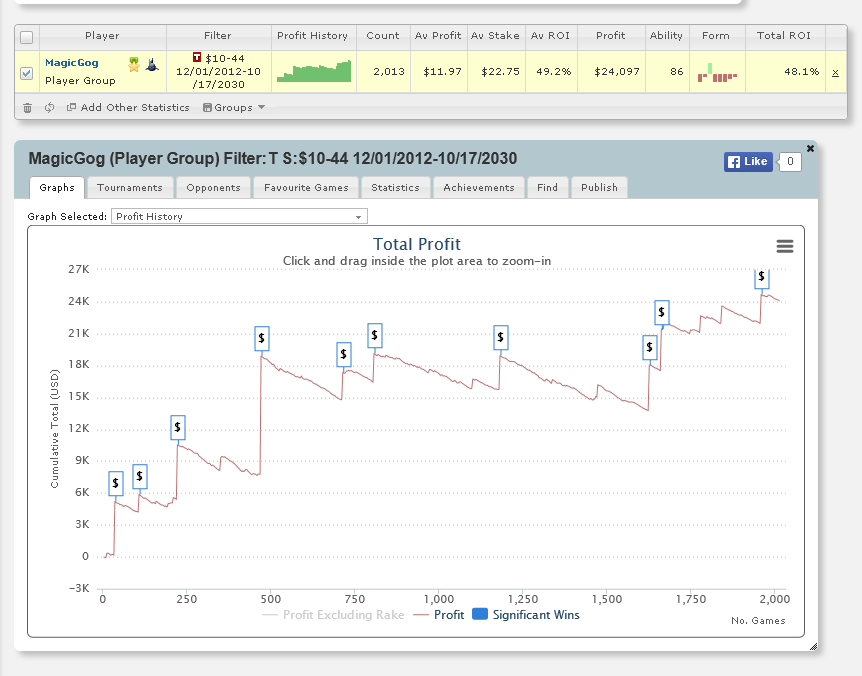
Task: Toggle Profit Excluding Rake legend item
Action: (x=333, y=614)
